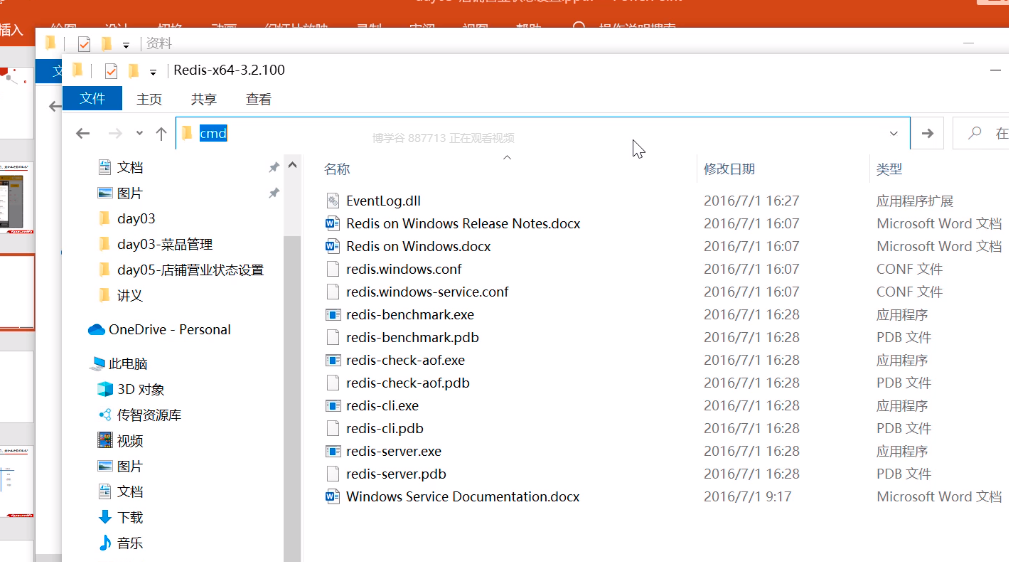Open 传智资源库 in navigation pane
The height and width of the screenshot is (562, 1009).
click(x=149, y=415)
